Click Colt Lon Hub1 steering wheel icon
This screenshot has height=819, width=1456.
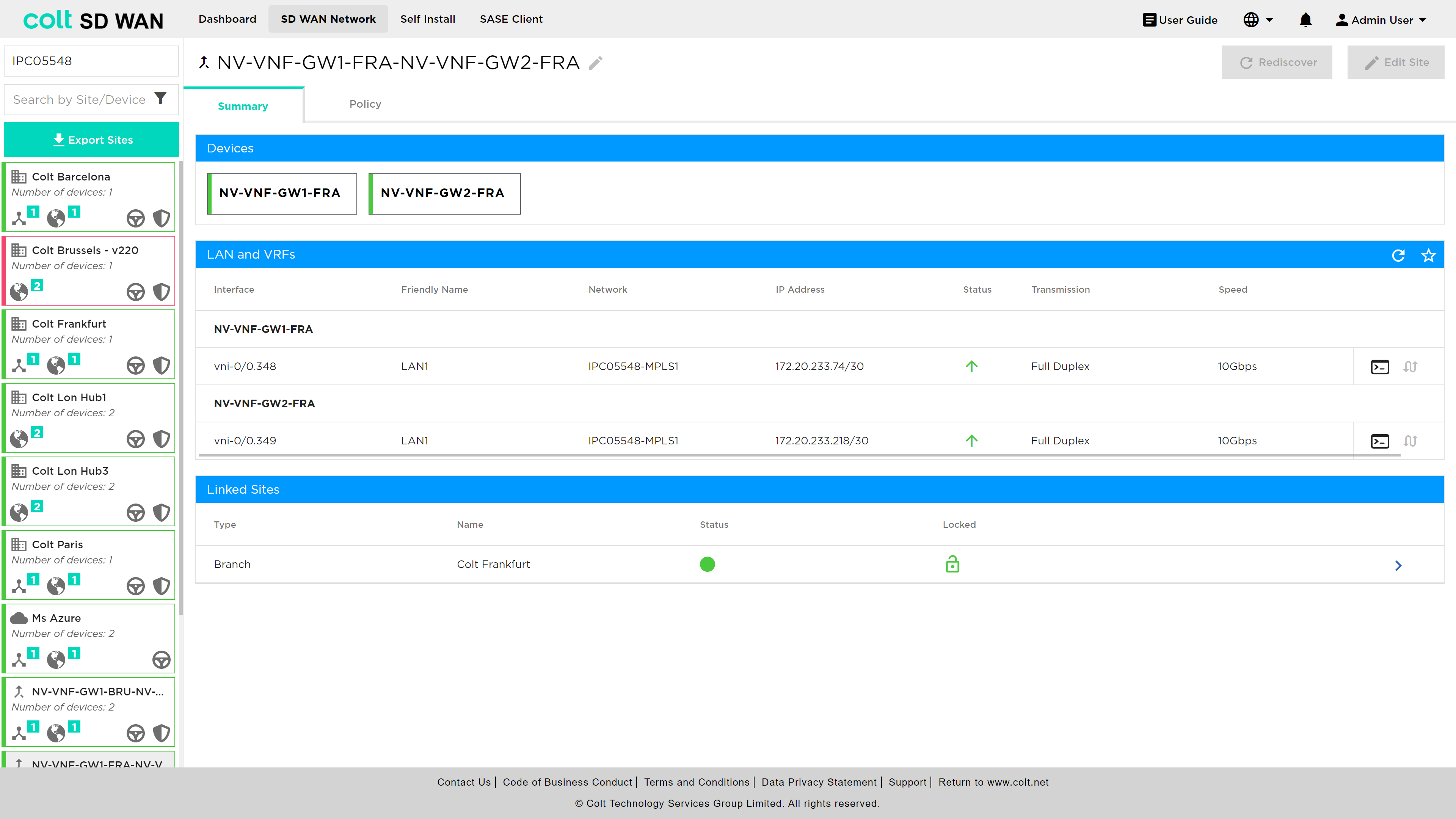[136, 439]
